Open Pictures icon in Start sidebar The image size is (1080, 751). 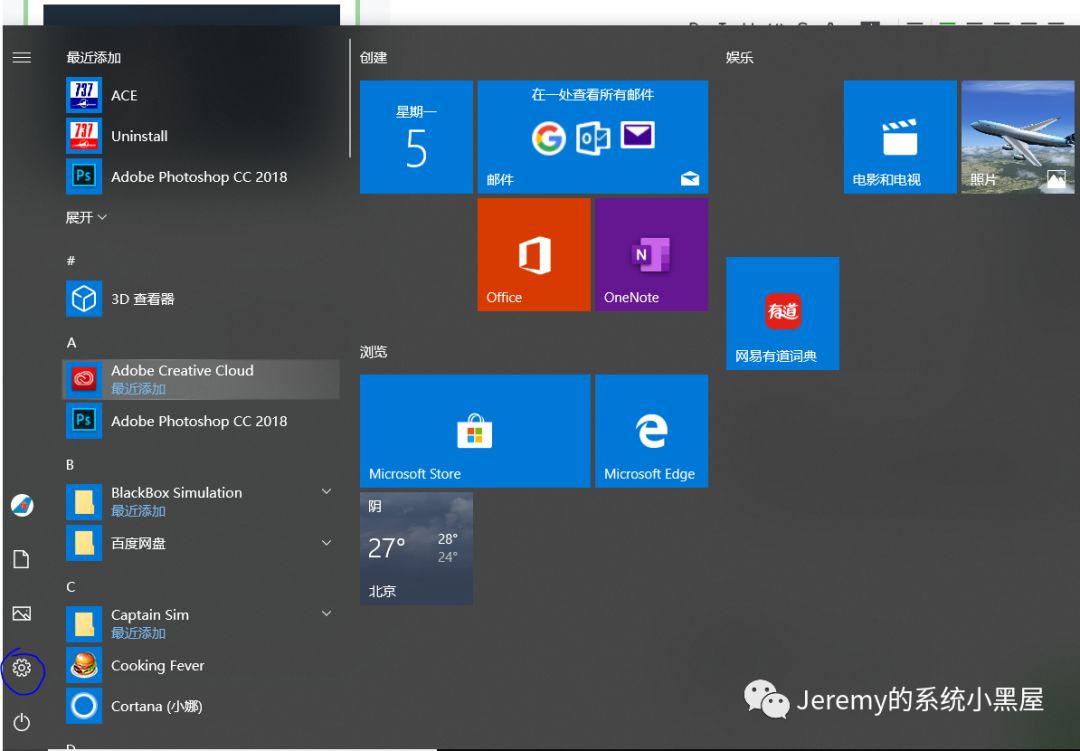[21, 613]
